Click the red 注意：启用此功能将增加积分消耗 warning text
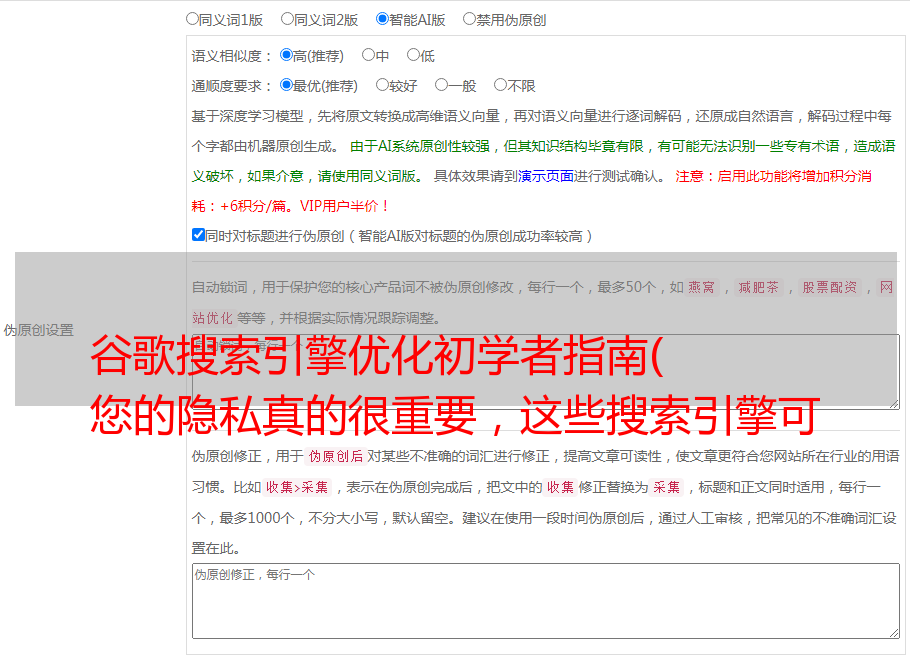Viewport: 911px width, 658px height. tap(532, 191)
